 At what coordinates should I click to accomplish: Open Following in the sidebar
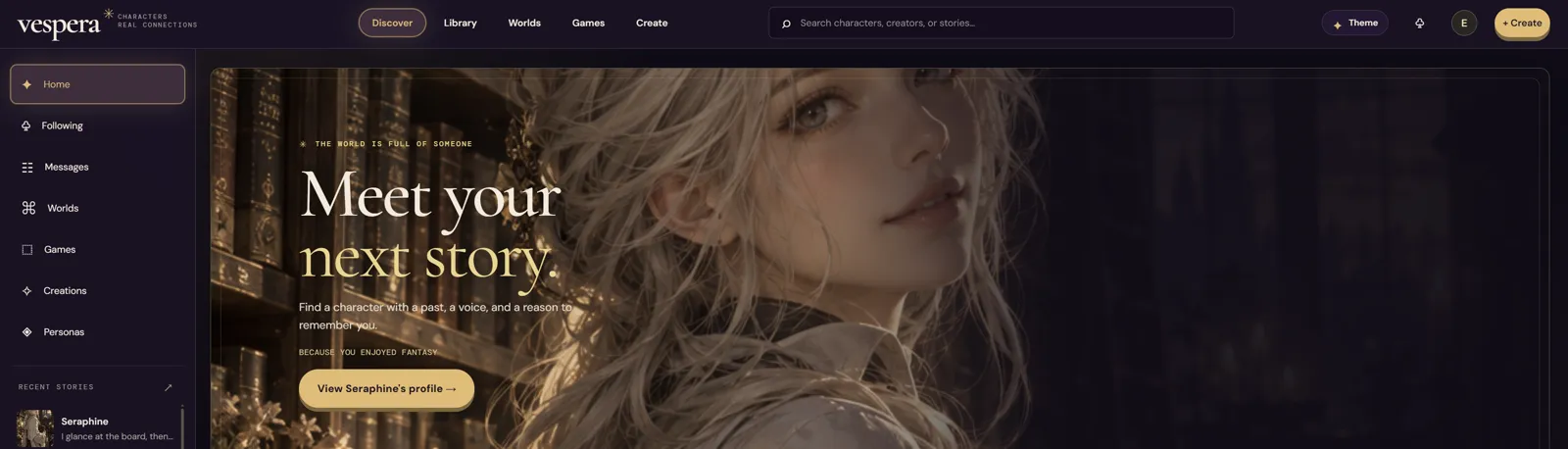click(x=97, y=125)
